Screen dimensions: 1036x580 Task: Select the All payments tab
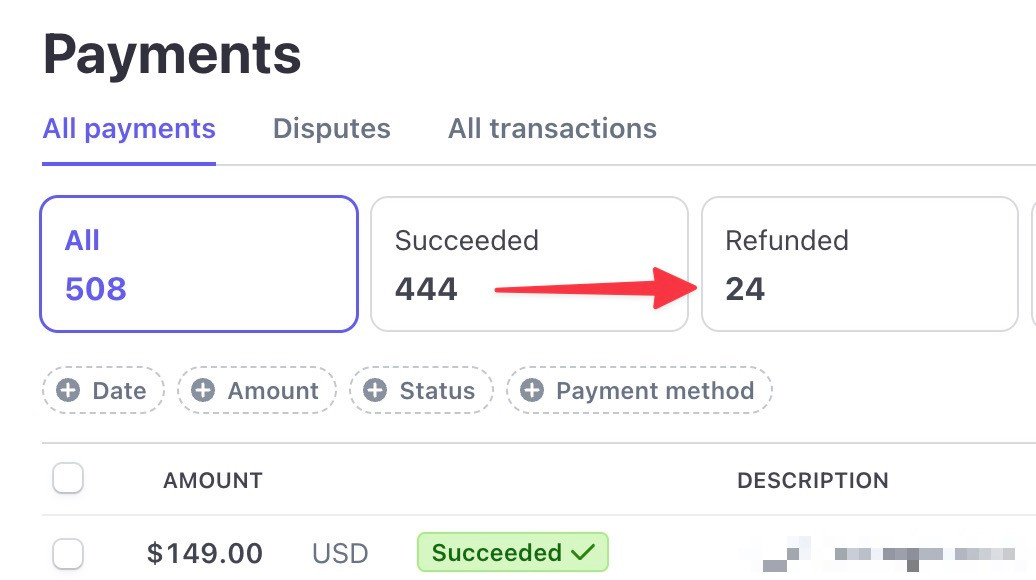tap(129, 129)
